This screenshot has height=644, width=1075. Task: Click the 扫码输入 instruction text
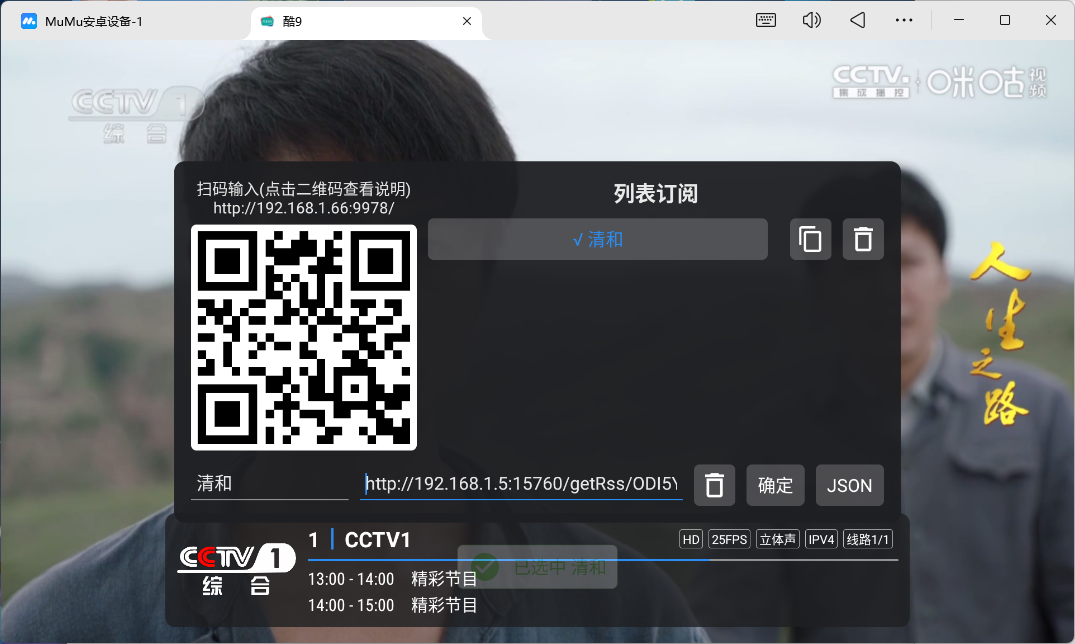[304, 189]
